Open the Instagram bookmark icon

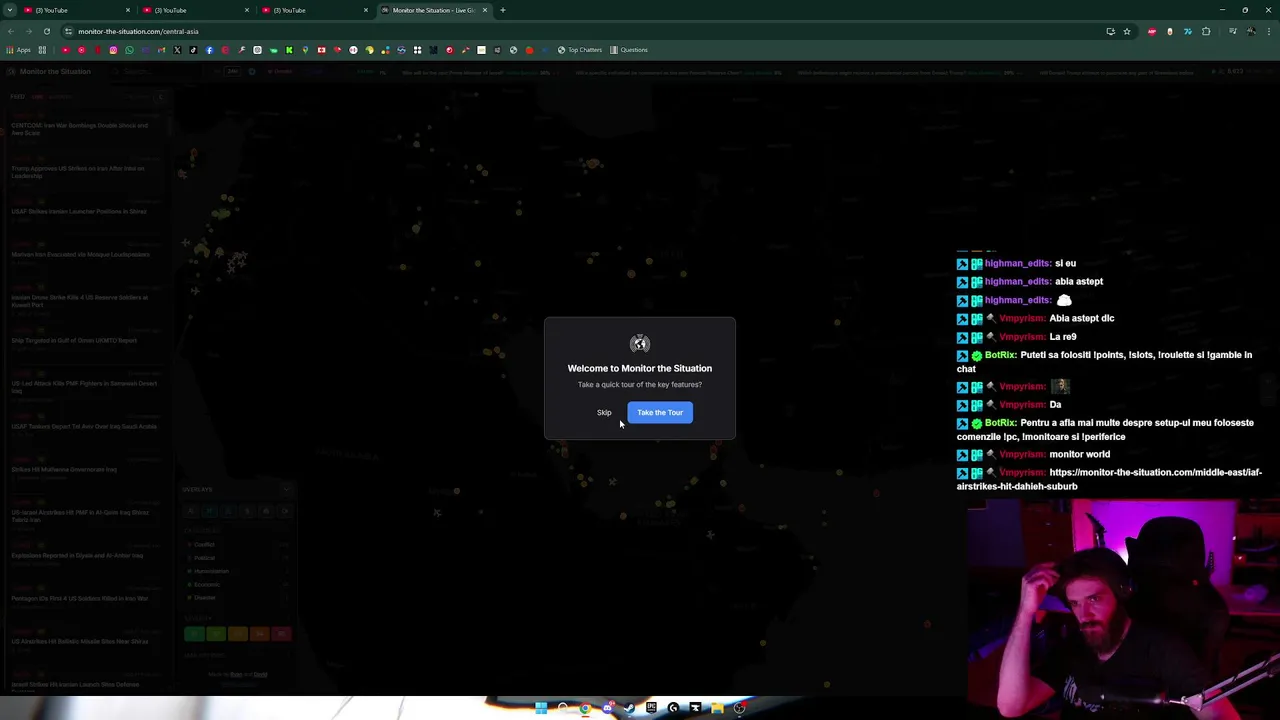tap(113, 50)
